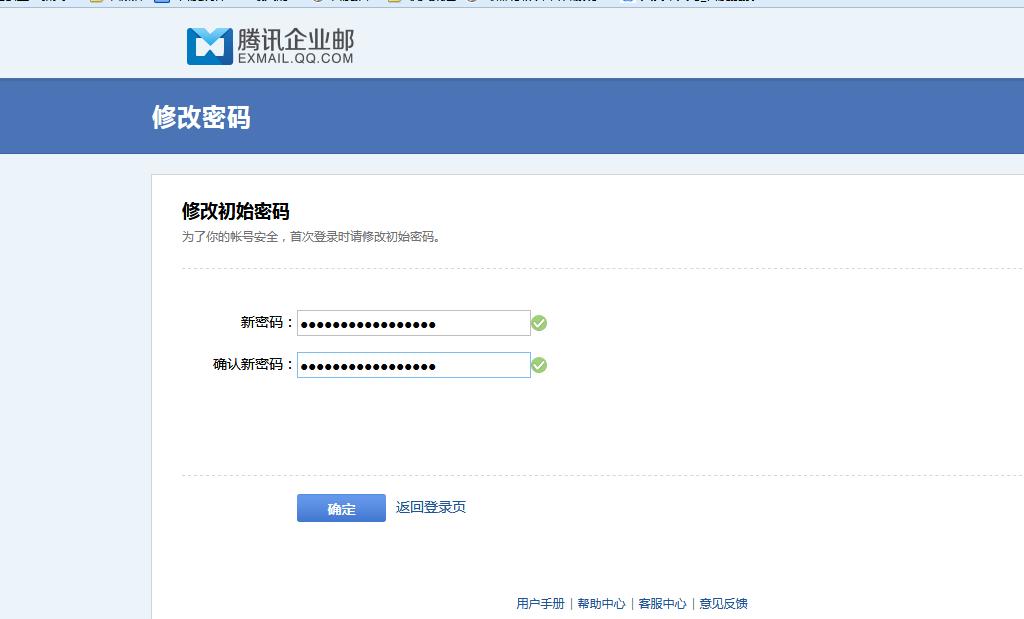Open the 返回登录页 link

pos(430,507)
